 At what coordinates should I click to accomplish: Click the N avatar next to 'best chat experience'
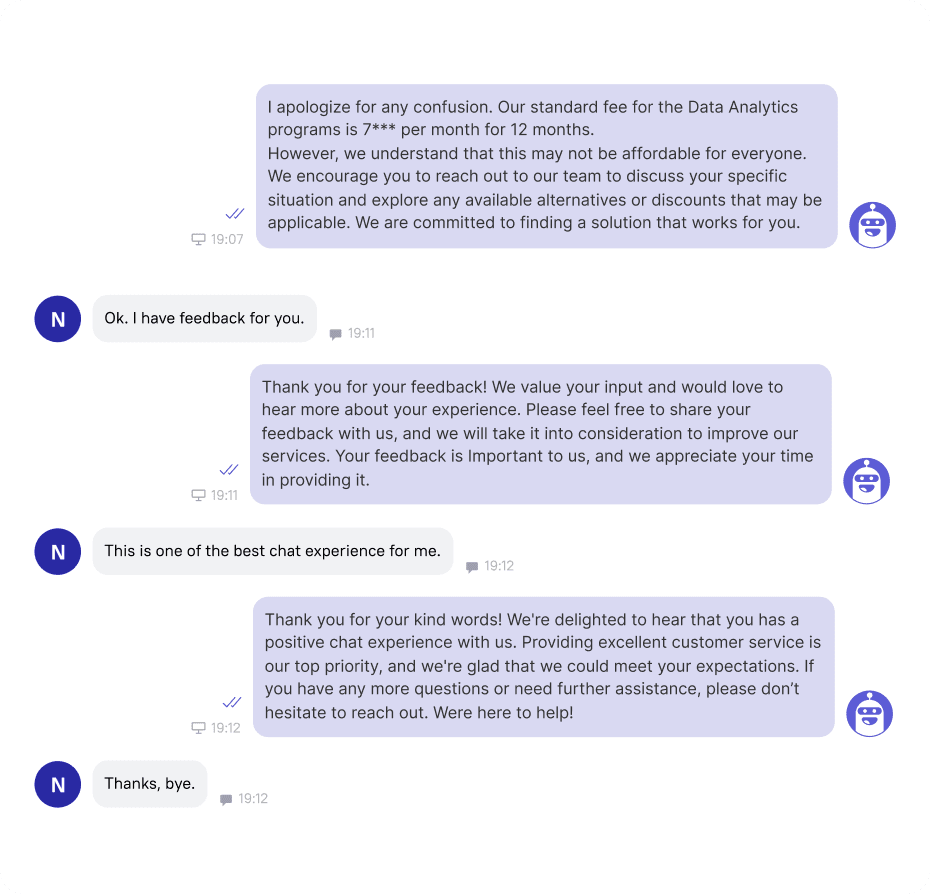pos(58,552)
